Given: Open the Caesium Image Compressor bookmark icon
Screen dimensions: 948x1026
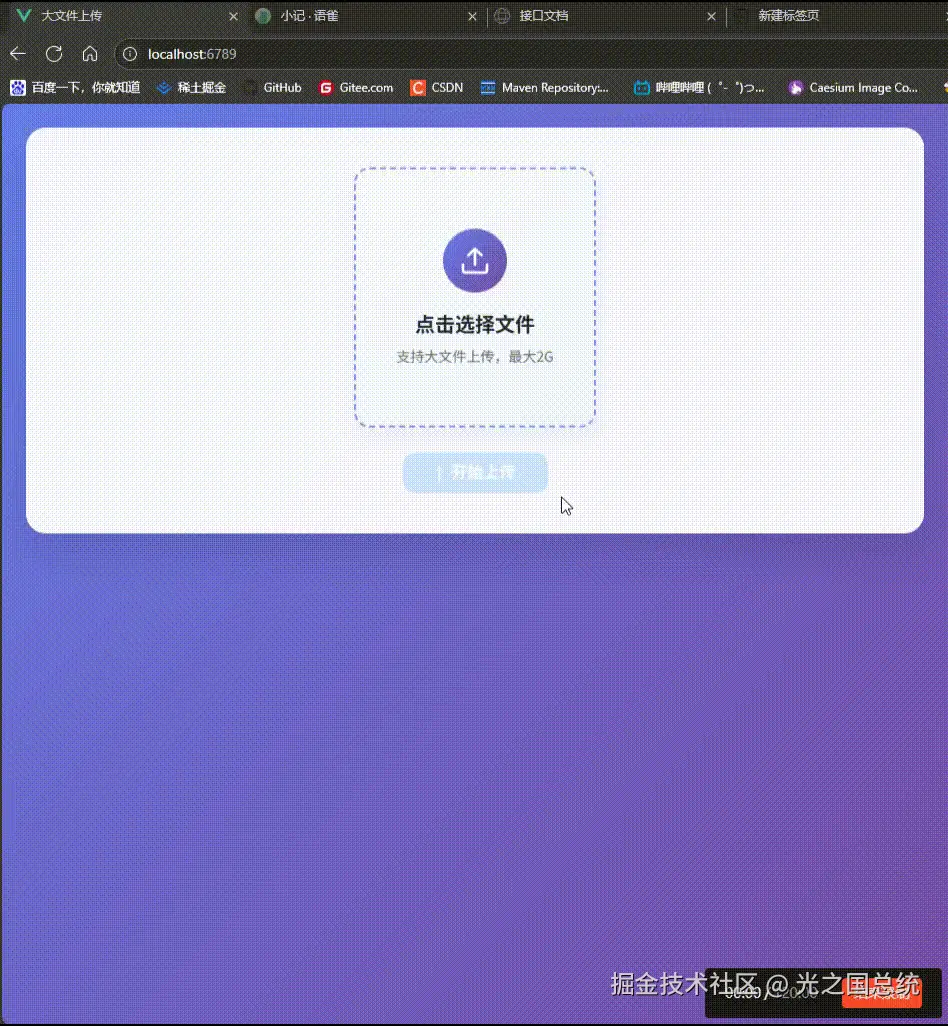Looking at the screenshot, I should coord(795,88).
